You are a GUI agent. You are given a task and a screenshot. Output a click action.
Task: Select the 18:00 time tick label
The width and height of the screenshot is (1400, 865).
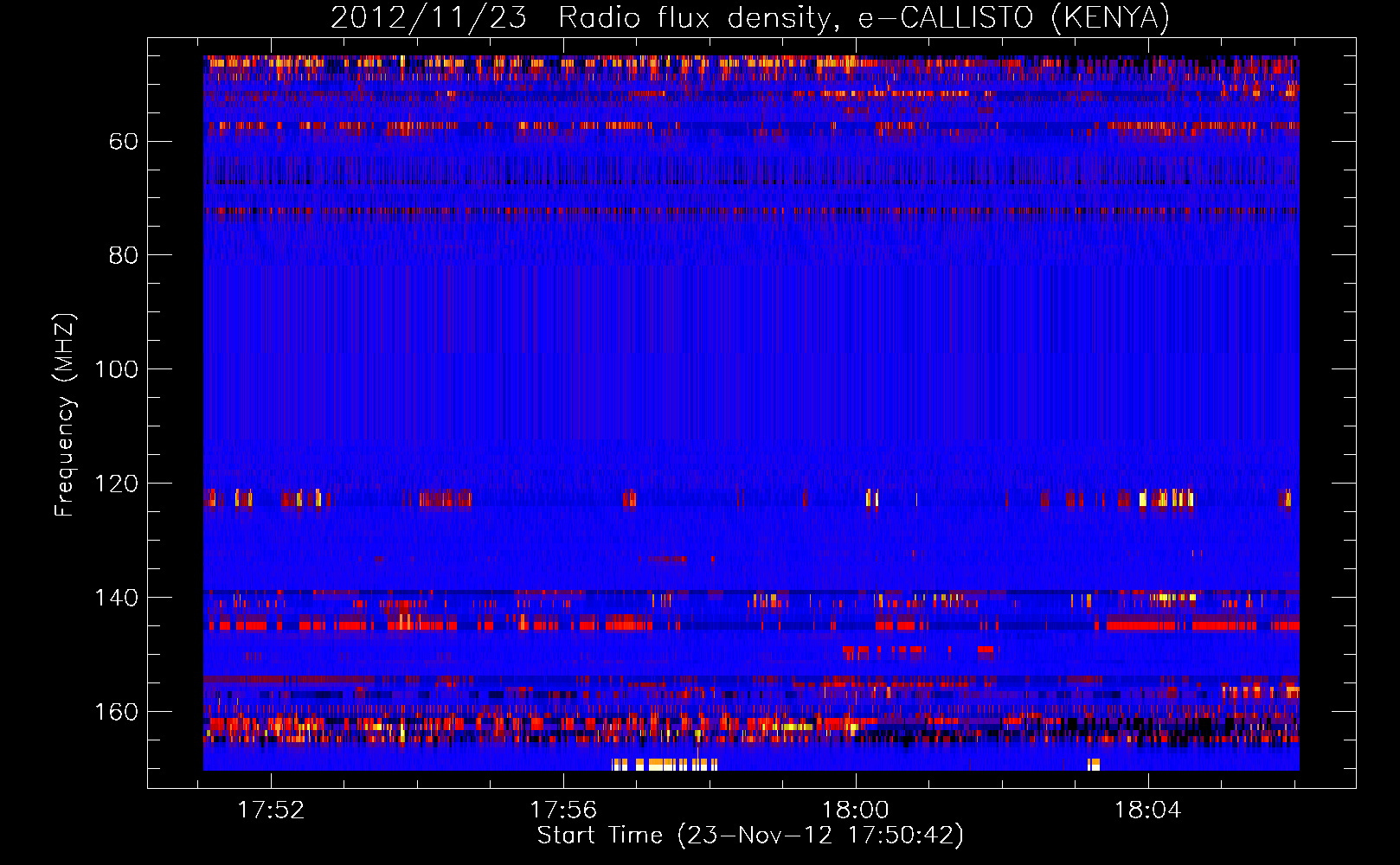point(856,811)
